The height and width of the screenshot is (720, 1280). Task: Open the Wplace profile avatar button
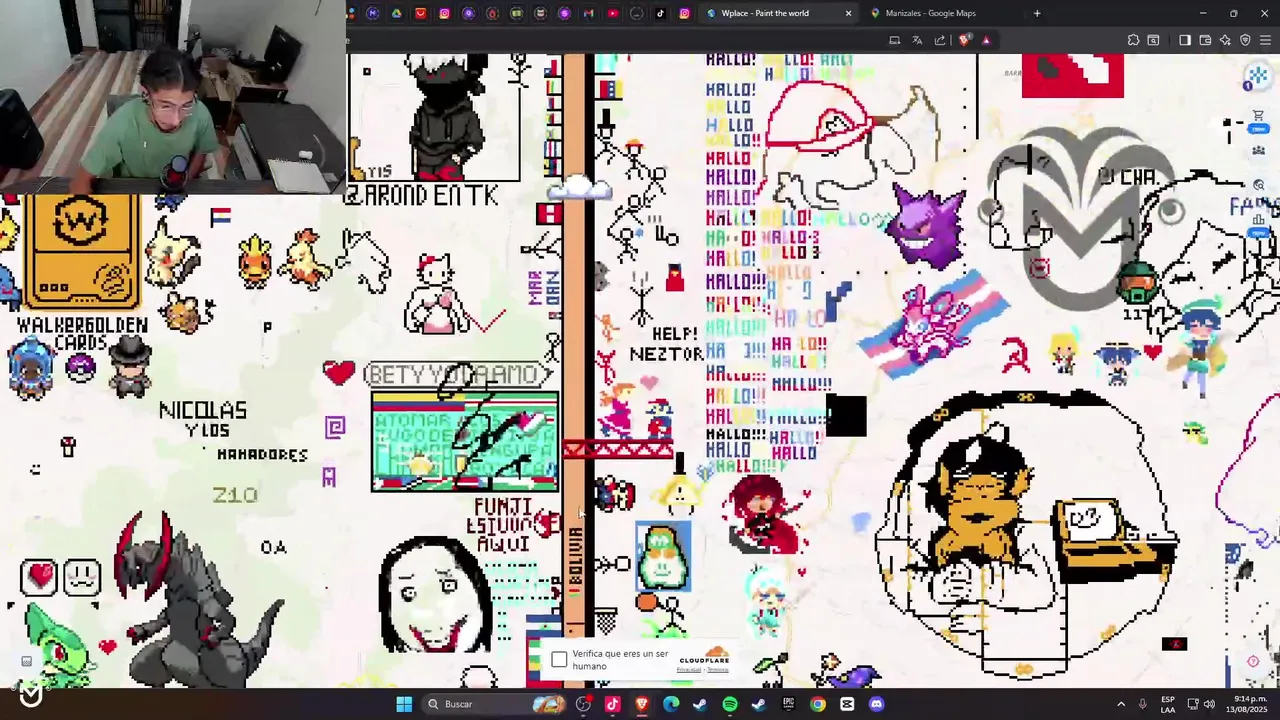point(1258,76)
